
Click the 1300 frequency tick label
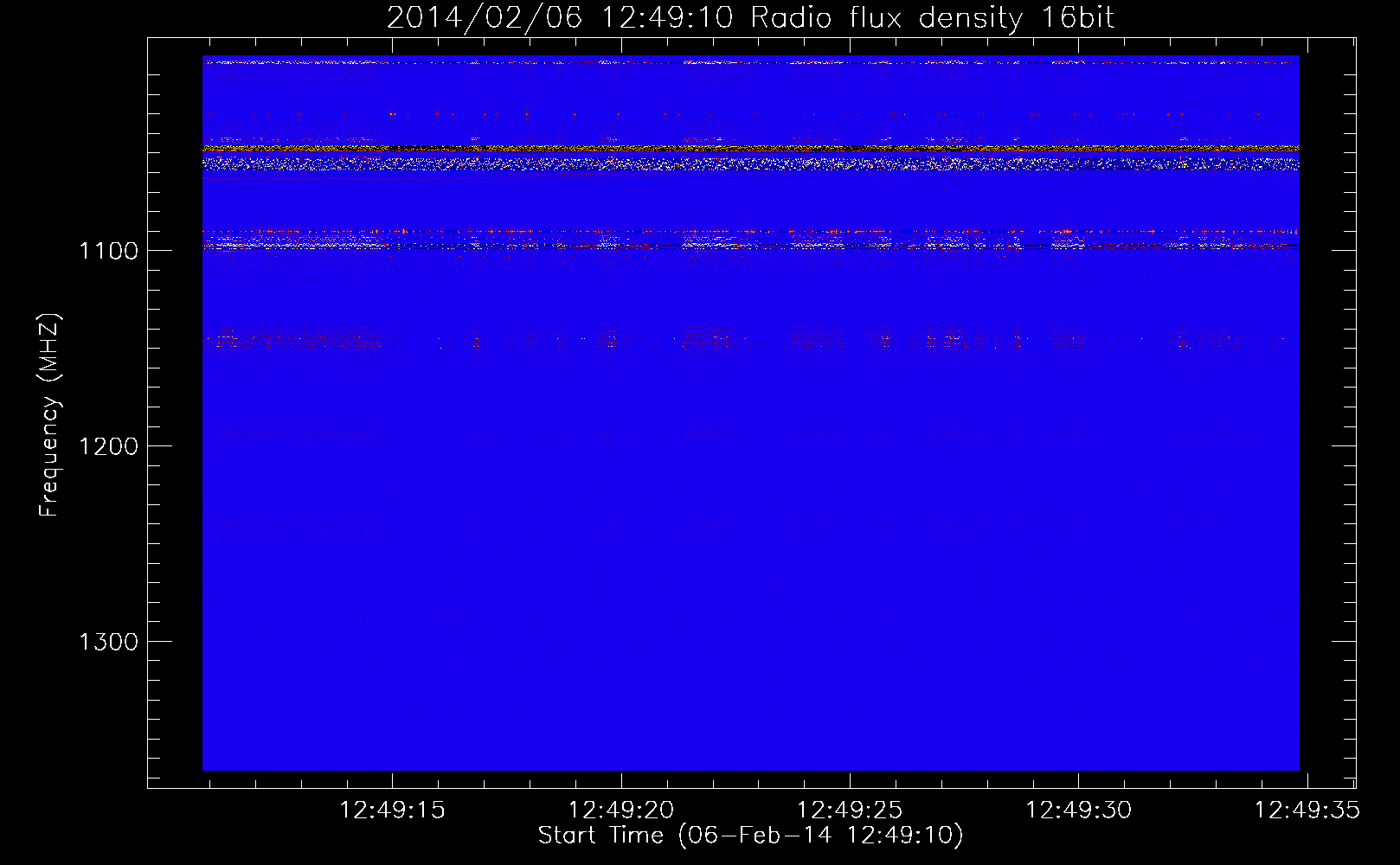[x=108, y=642]
